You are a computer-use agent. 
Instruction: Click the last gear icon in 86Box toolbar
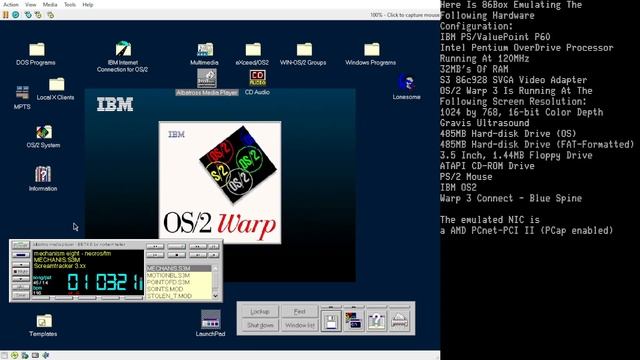tap(50, 15)
